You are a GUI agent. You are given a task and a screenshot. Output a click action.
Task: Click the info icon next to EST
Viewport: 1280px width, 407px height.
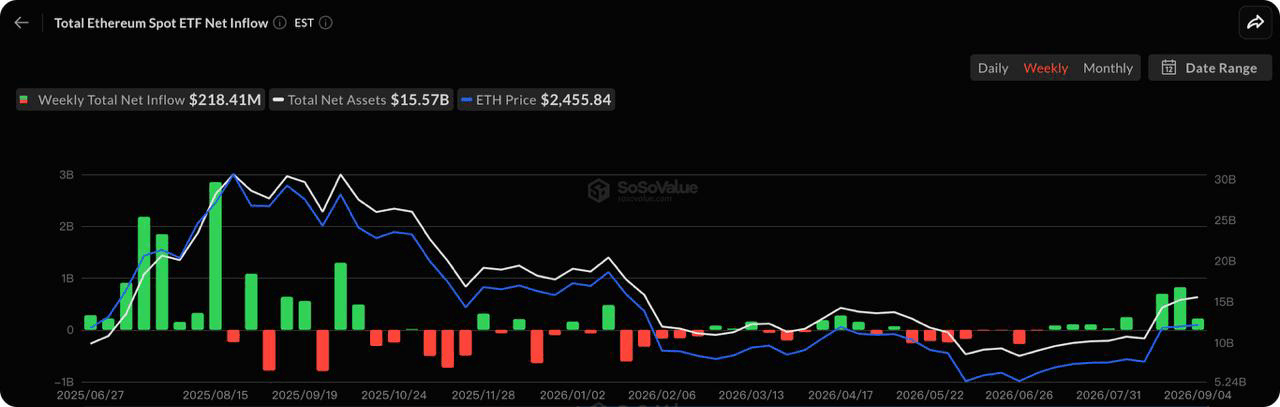point(326,22)
